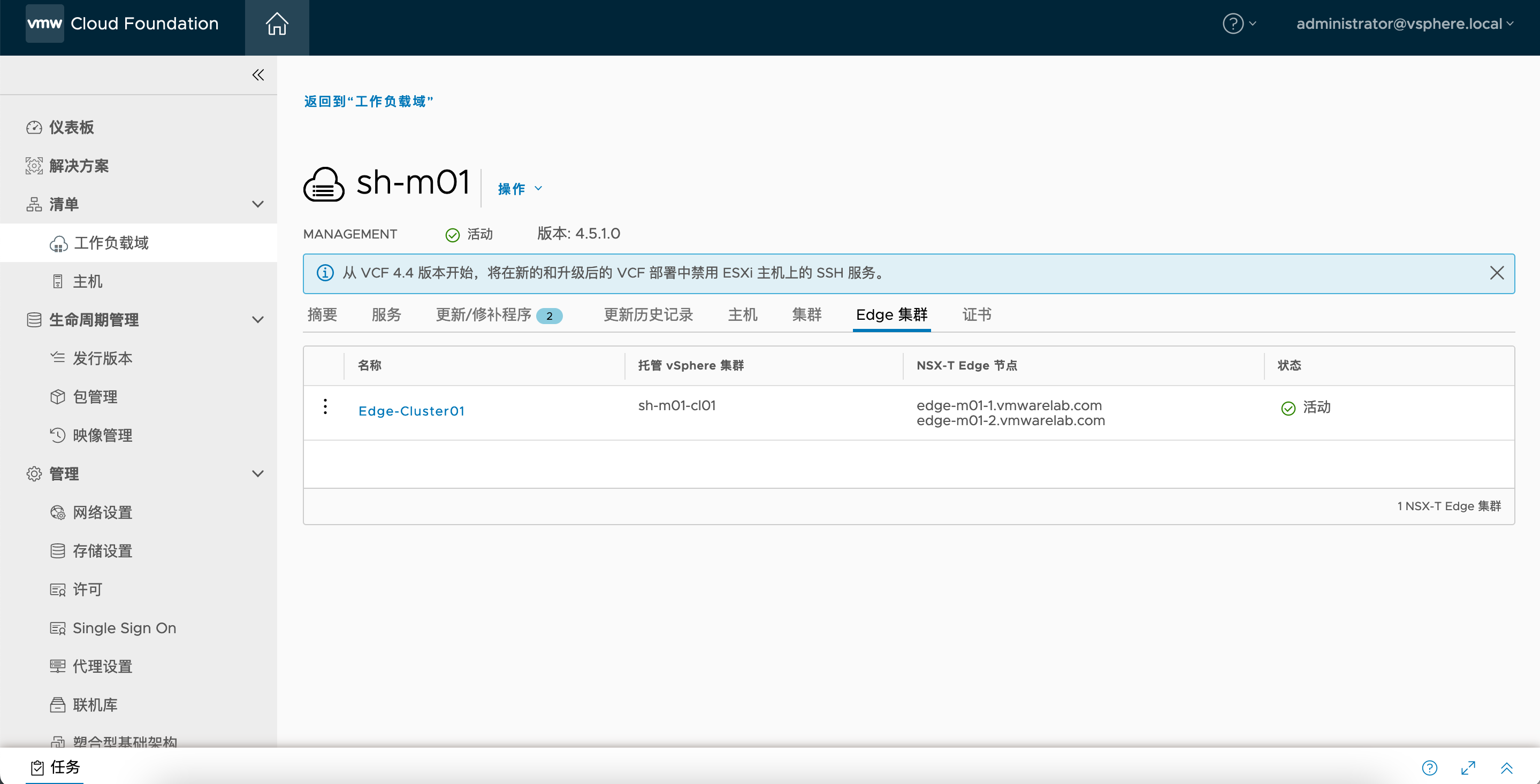This screenshot has width=1540, height=784.
Task: Open the 任务 tasks panel label
Action: click(x=65, y=767)
